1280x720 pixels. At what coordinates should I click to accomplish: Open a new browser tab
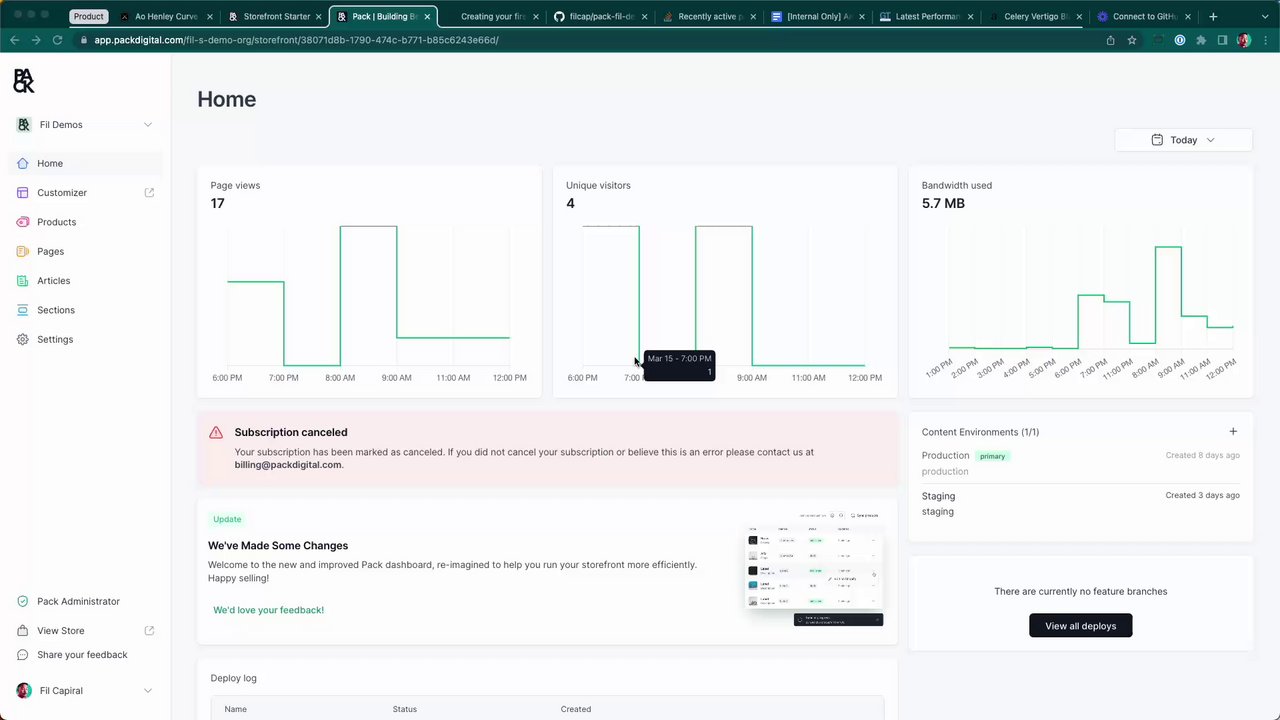1213,16
